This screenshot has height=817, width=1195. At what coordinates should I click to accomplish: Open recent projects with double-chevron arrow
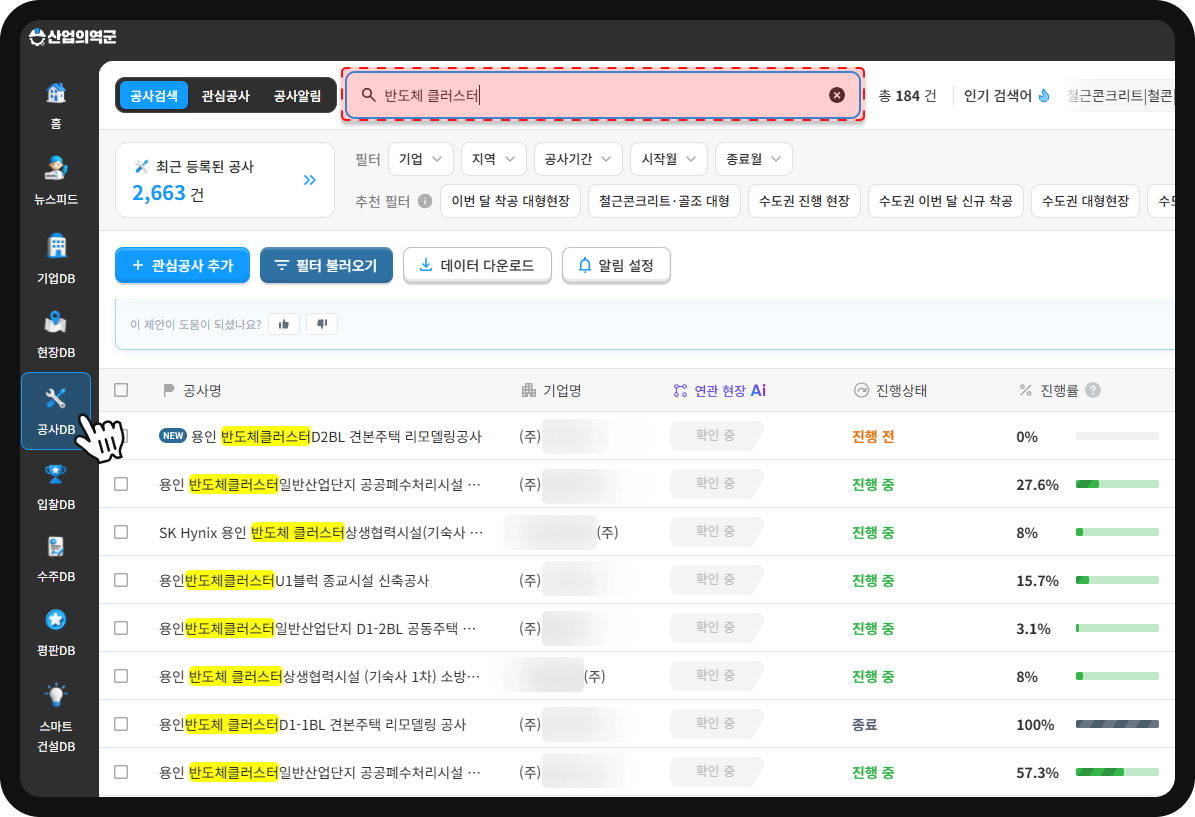click(x=309, y=180)
